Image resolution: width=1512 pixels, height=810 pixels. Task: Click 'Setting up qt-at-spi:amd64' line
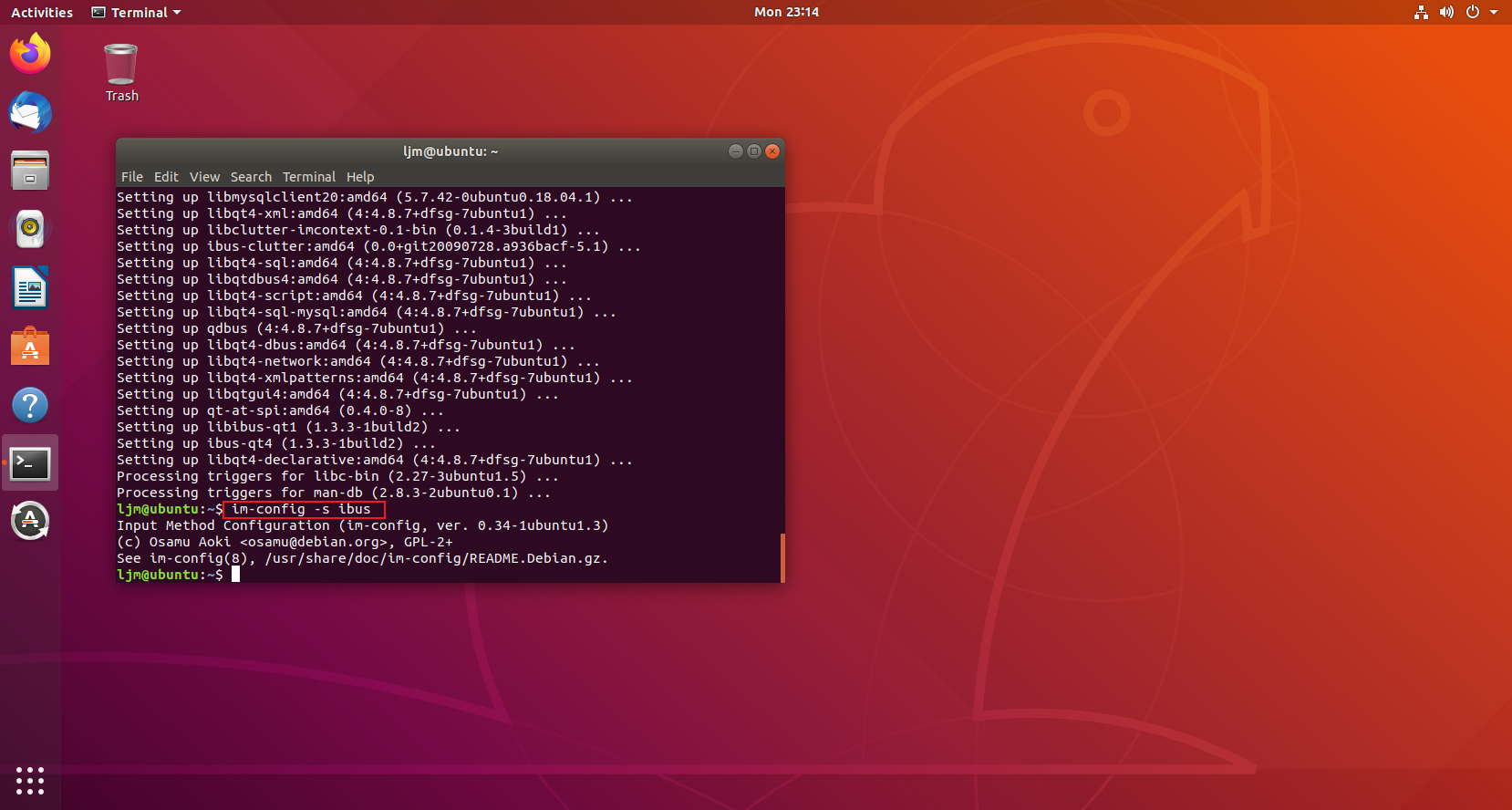(280, 410)
